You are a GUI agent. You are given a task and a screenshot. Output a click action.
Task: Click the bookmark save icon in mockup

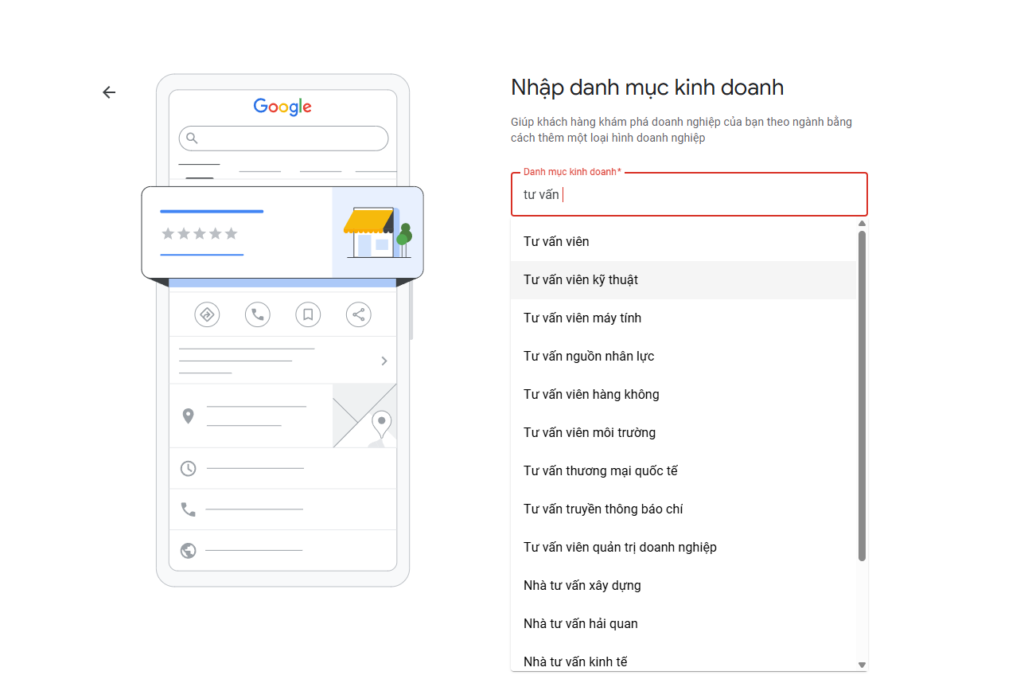308,314
